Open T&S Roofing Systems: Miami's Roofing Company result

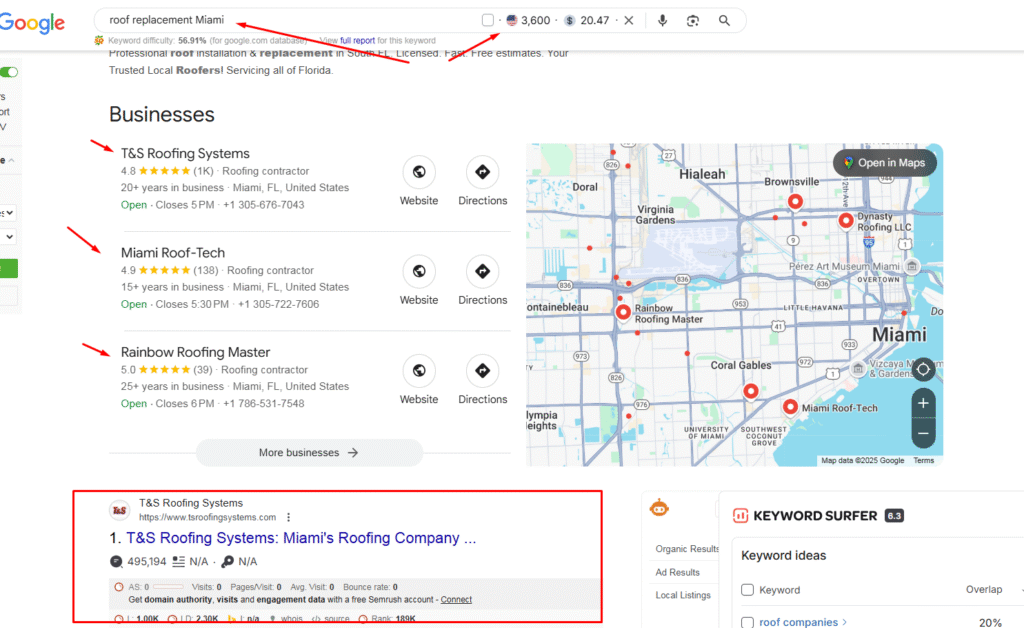pyautogui.click(x=301, y=538)
